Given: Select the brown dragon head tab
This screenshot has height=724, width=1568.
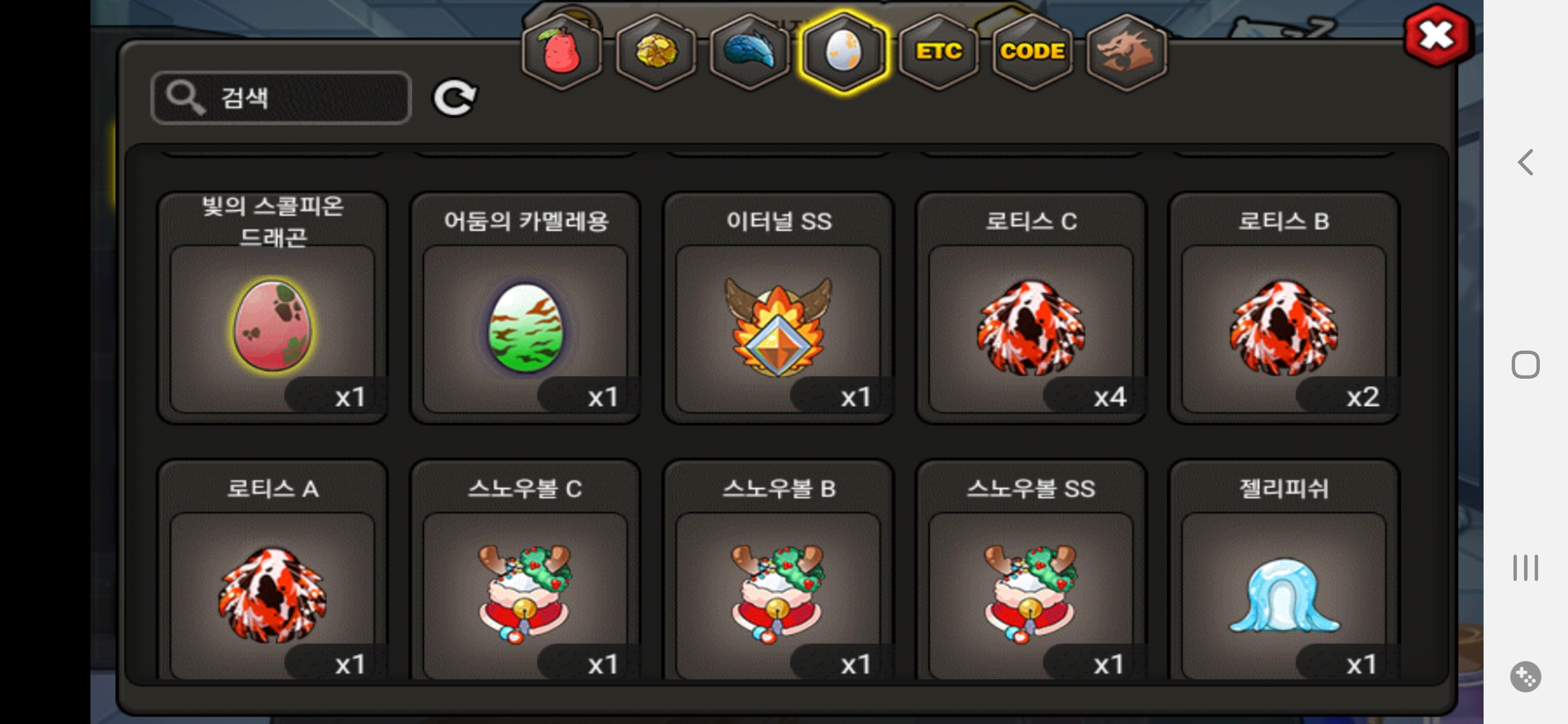Looking at the screenshot, I should point(1126,52).
